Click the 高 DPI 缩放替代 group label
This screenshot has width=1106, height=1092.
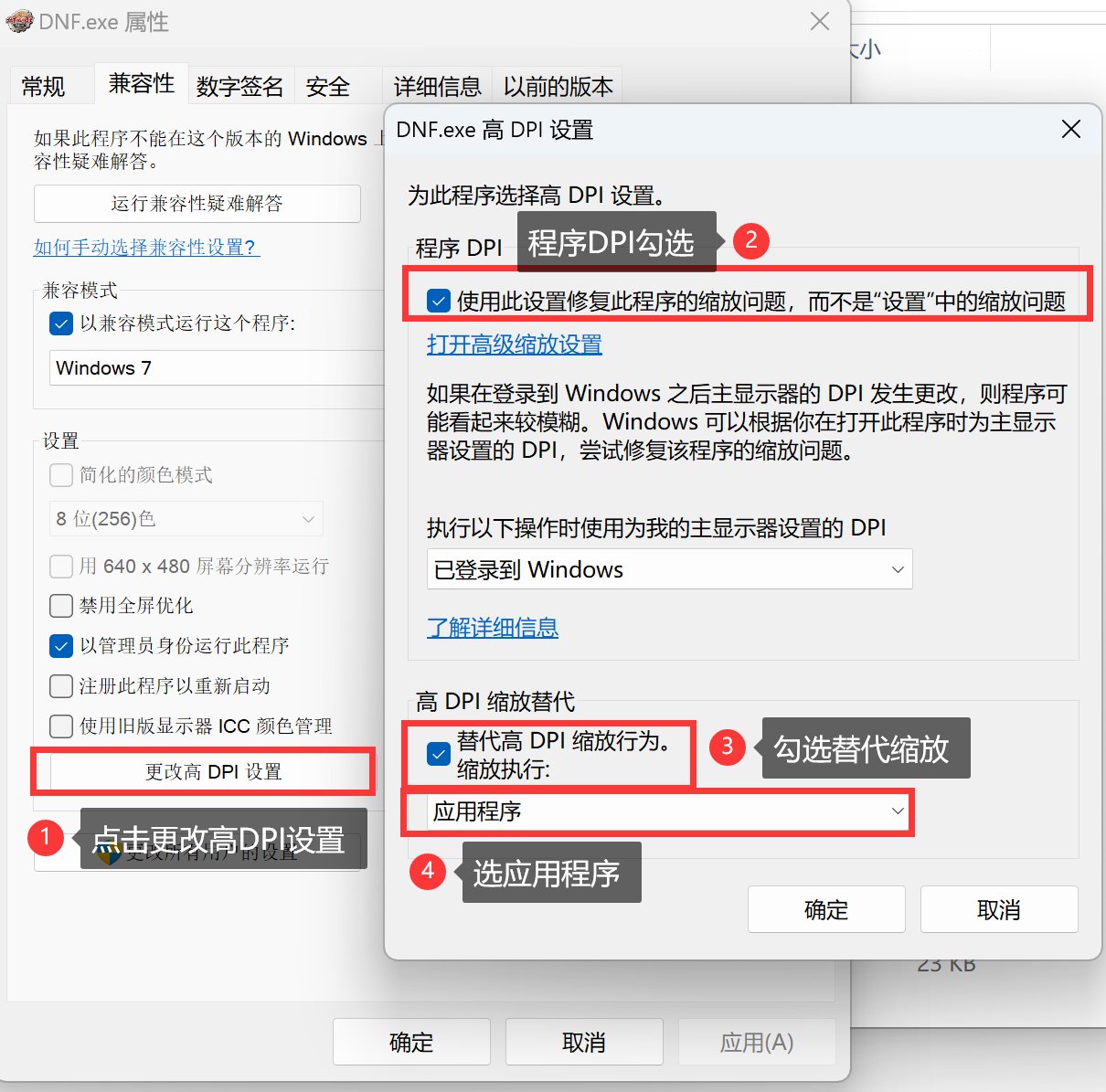[x=495, y=702]
